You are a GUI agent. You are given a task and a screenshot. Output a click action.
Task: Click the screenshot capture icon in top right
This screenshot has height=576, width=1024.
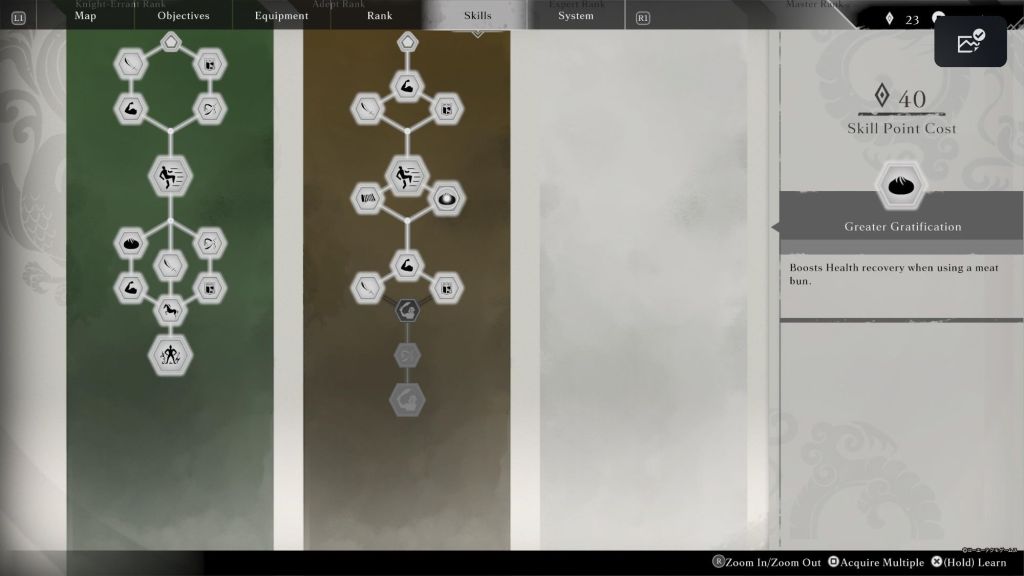(x=970, y=42)
